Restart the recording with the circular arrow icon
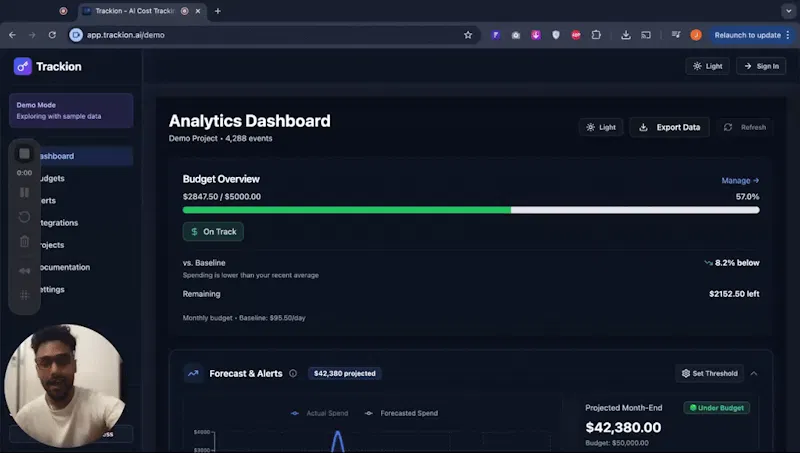This screenshot has height=453, width=800. (x=24, y=217)
